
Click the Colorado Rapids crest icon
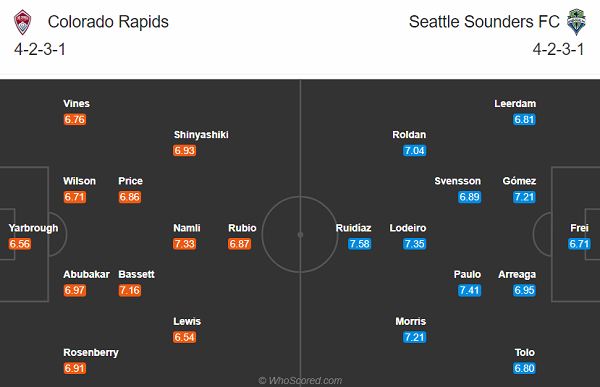pos(23,22)
